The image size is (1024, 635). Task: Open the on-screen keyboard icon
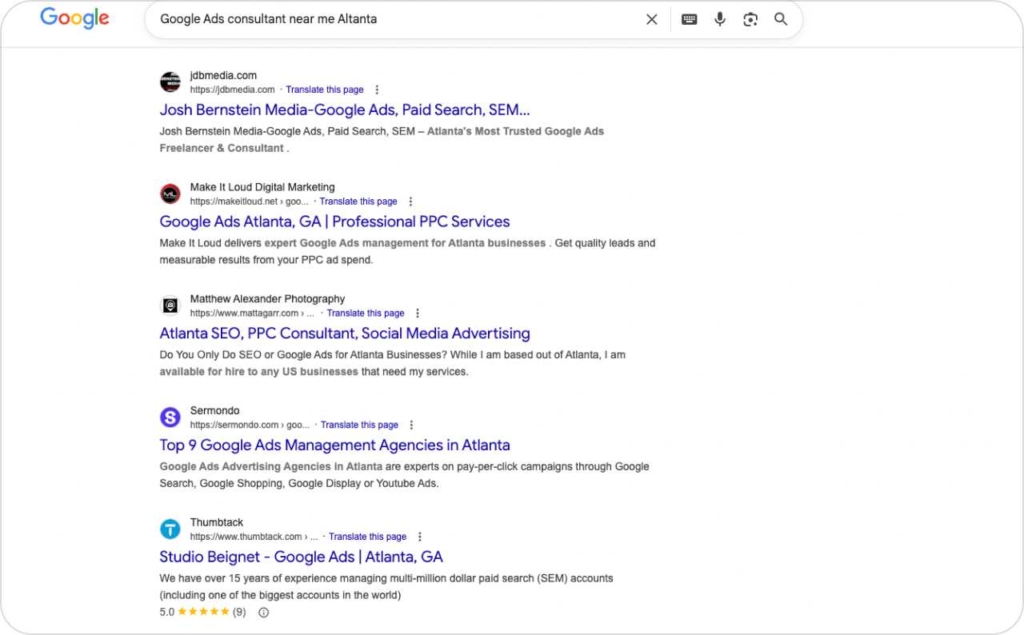(x=688, y=19)
